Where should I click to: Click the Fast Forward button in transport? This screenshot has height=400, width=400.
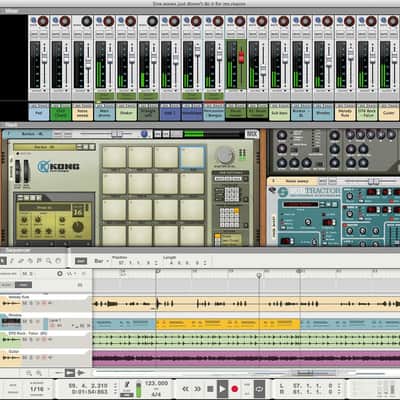197,389
